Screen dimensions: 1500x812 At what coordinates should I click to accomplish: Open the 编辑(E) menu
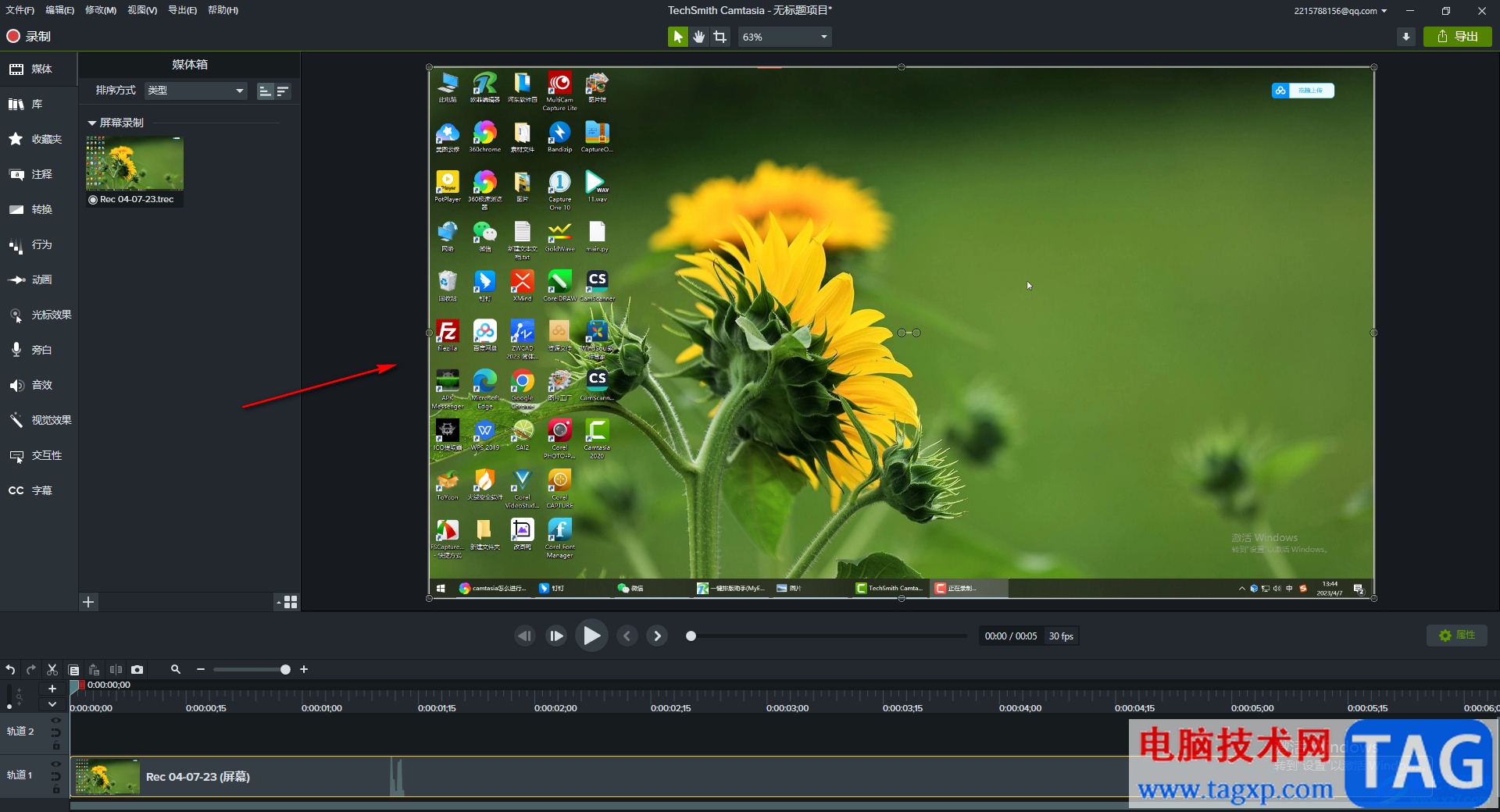pos(60,10)
